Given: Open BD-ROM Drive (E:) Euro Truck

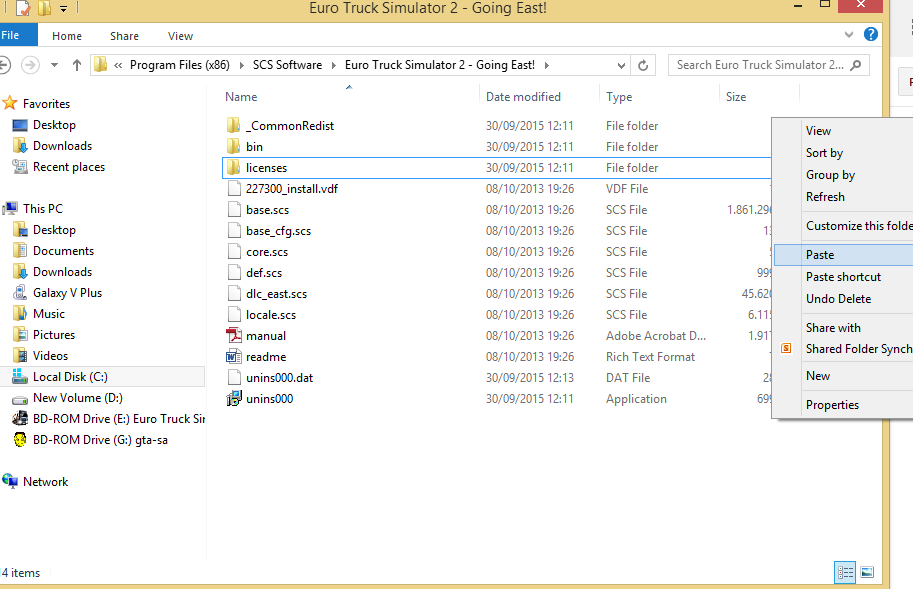Looking at the screenshot, I should [119, 418].
